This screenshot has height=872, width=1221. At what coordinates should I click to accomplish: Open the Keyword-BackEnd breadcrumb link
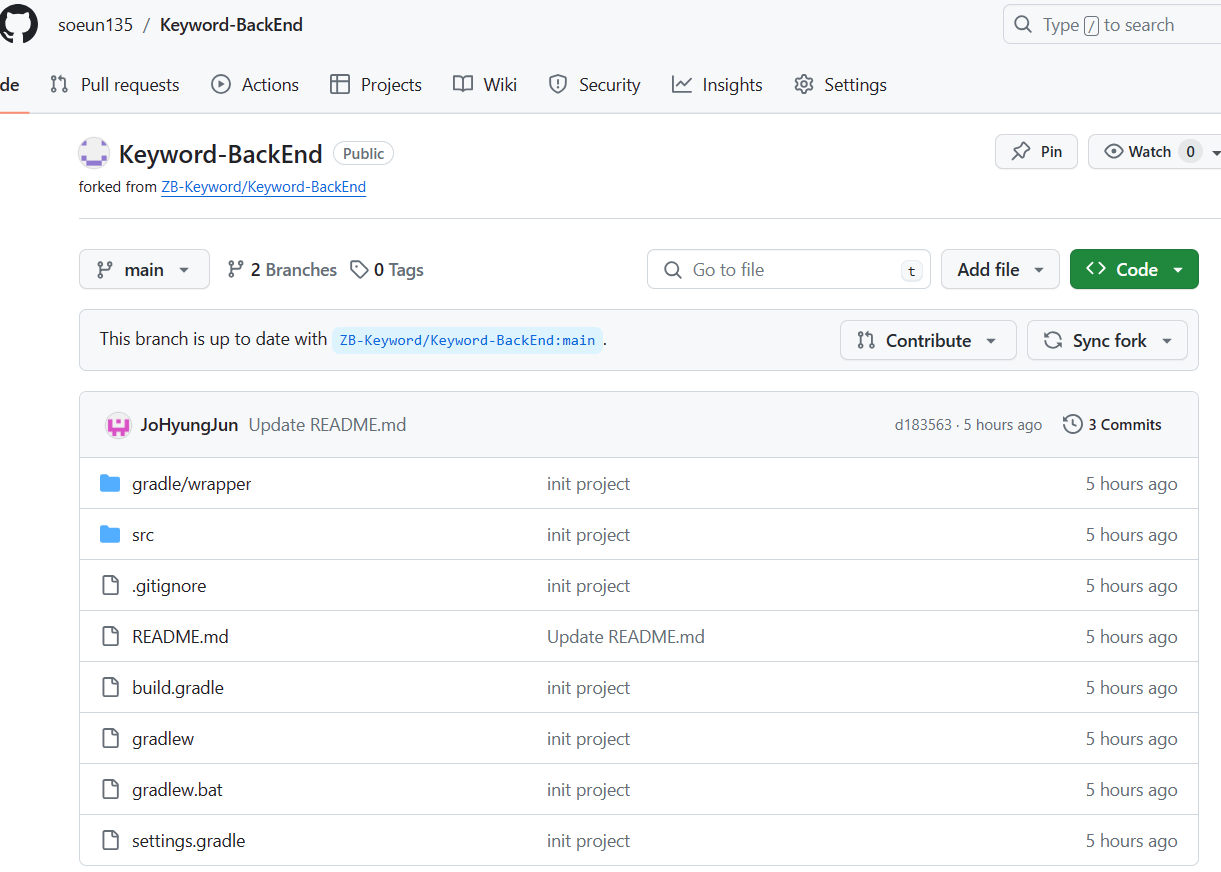(x=231, y=25)
